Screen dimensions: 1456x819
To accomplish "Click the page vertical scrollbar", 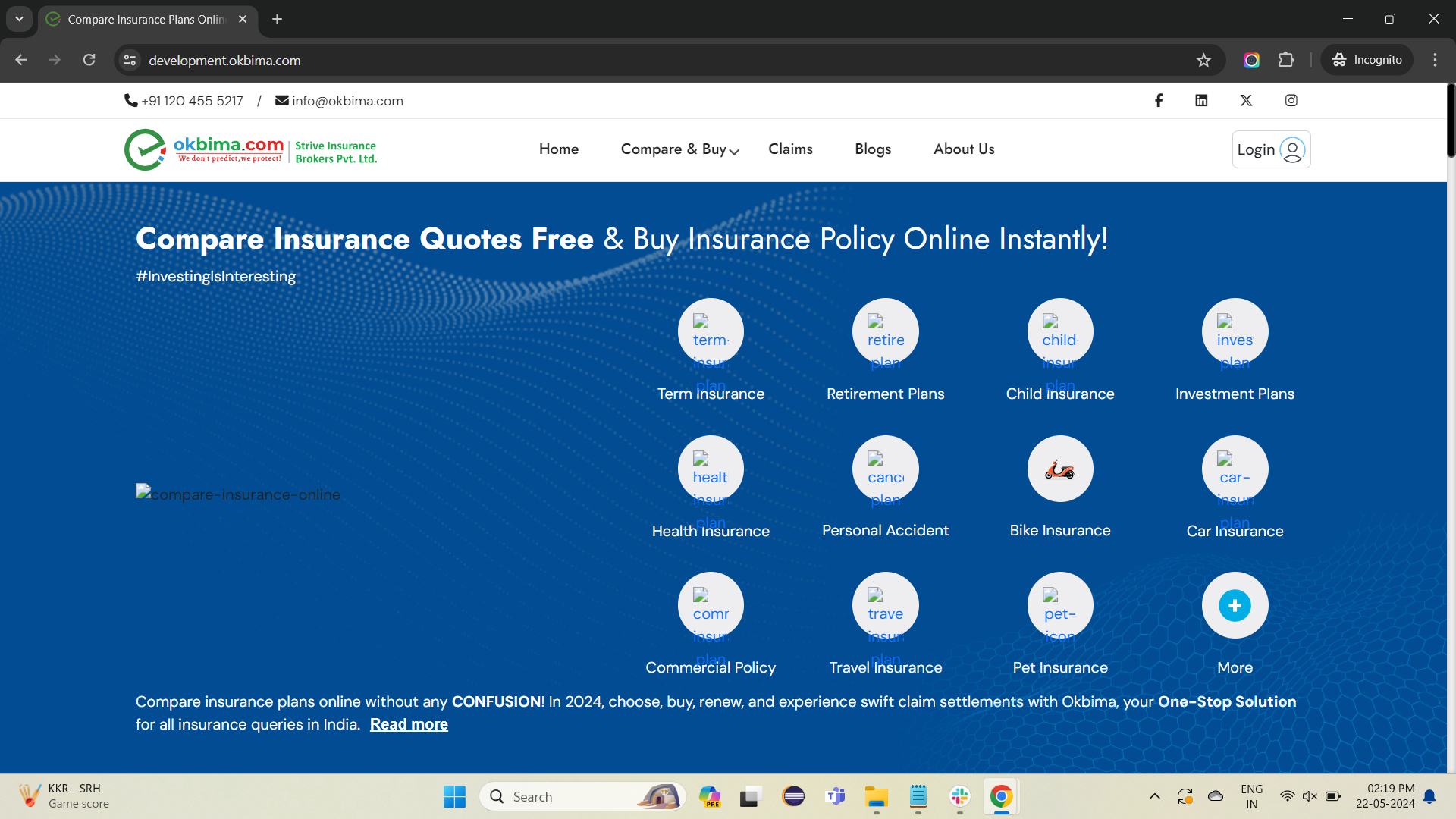I will tap(1451, 121).
